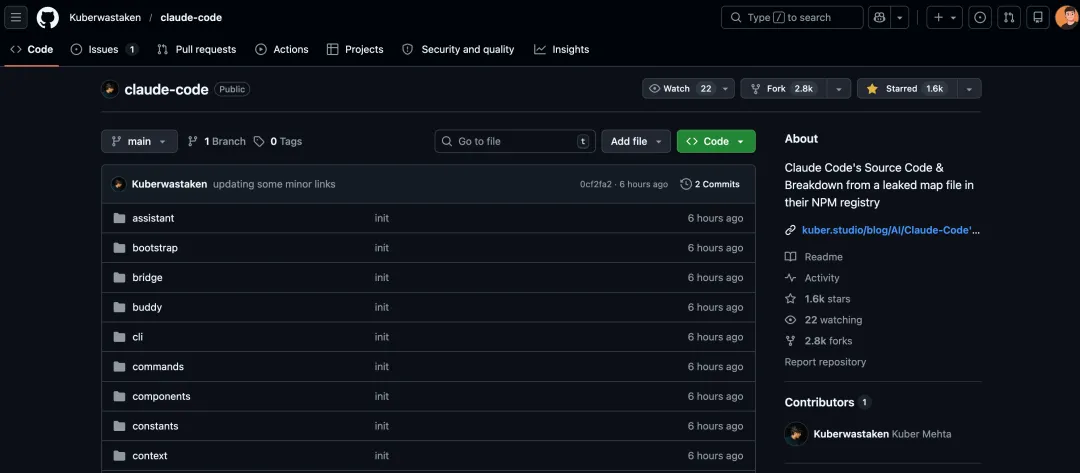The image size is (1080, 473).
Task: Open pull requests icon in header
Action: pyautogui.click(x=1009, y=17)
